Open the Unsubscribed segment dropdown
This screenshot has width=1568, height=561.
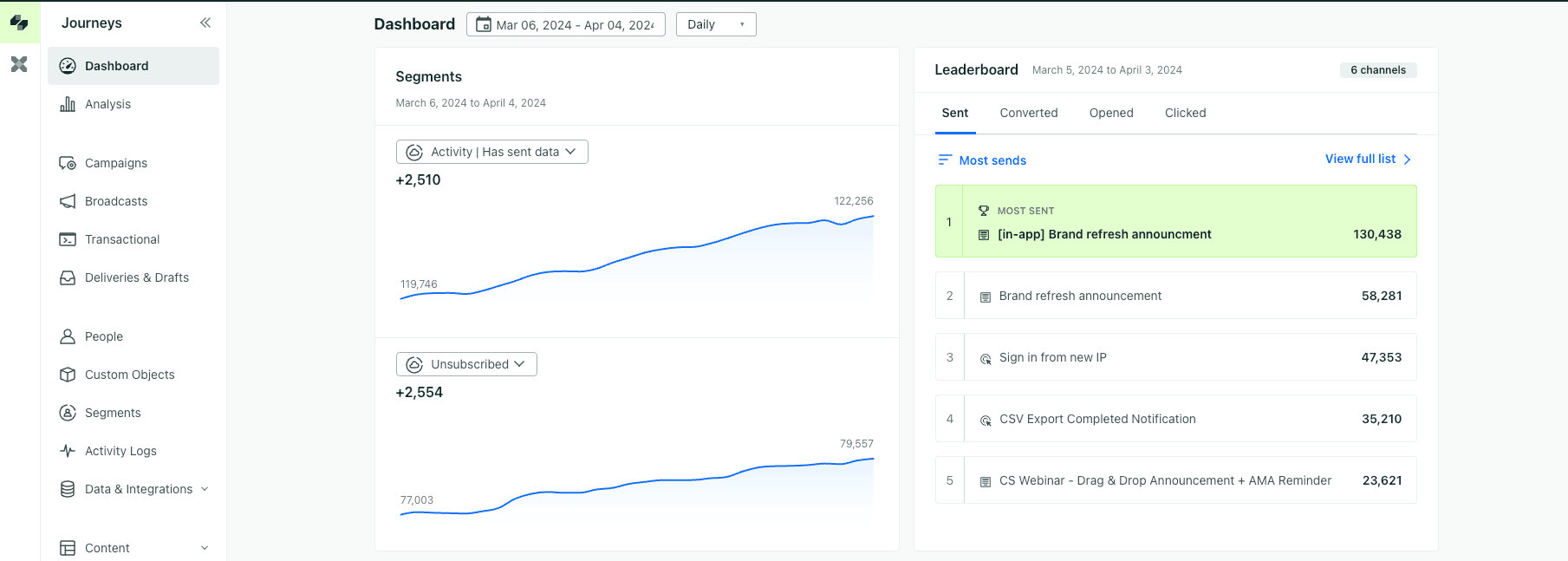466,364
